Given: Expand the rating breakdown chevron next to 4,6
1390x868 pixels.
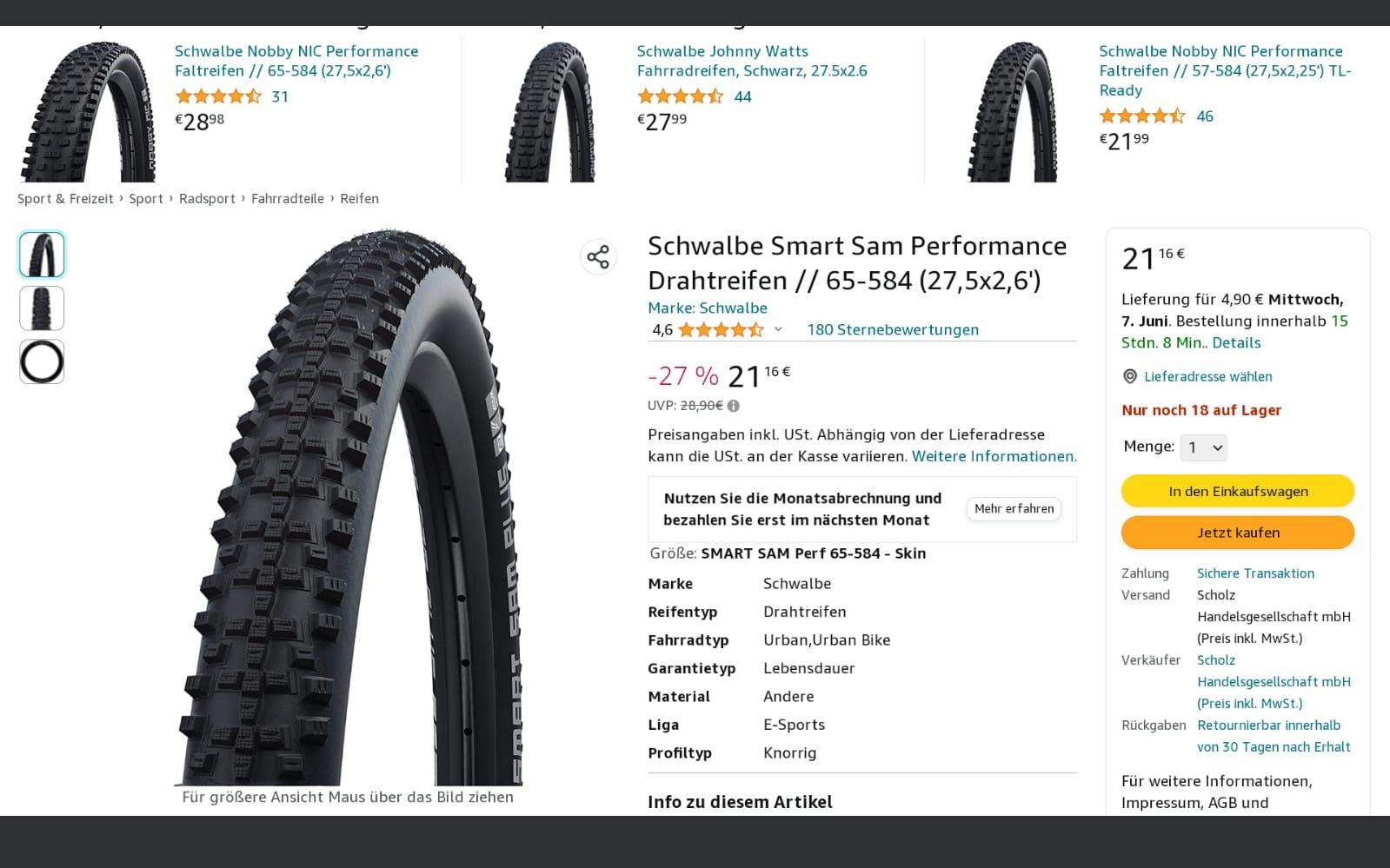Looking at the screenshot, I should pos(778,329).
